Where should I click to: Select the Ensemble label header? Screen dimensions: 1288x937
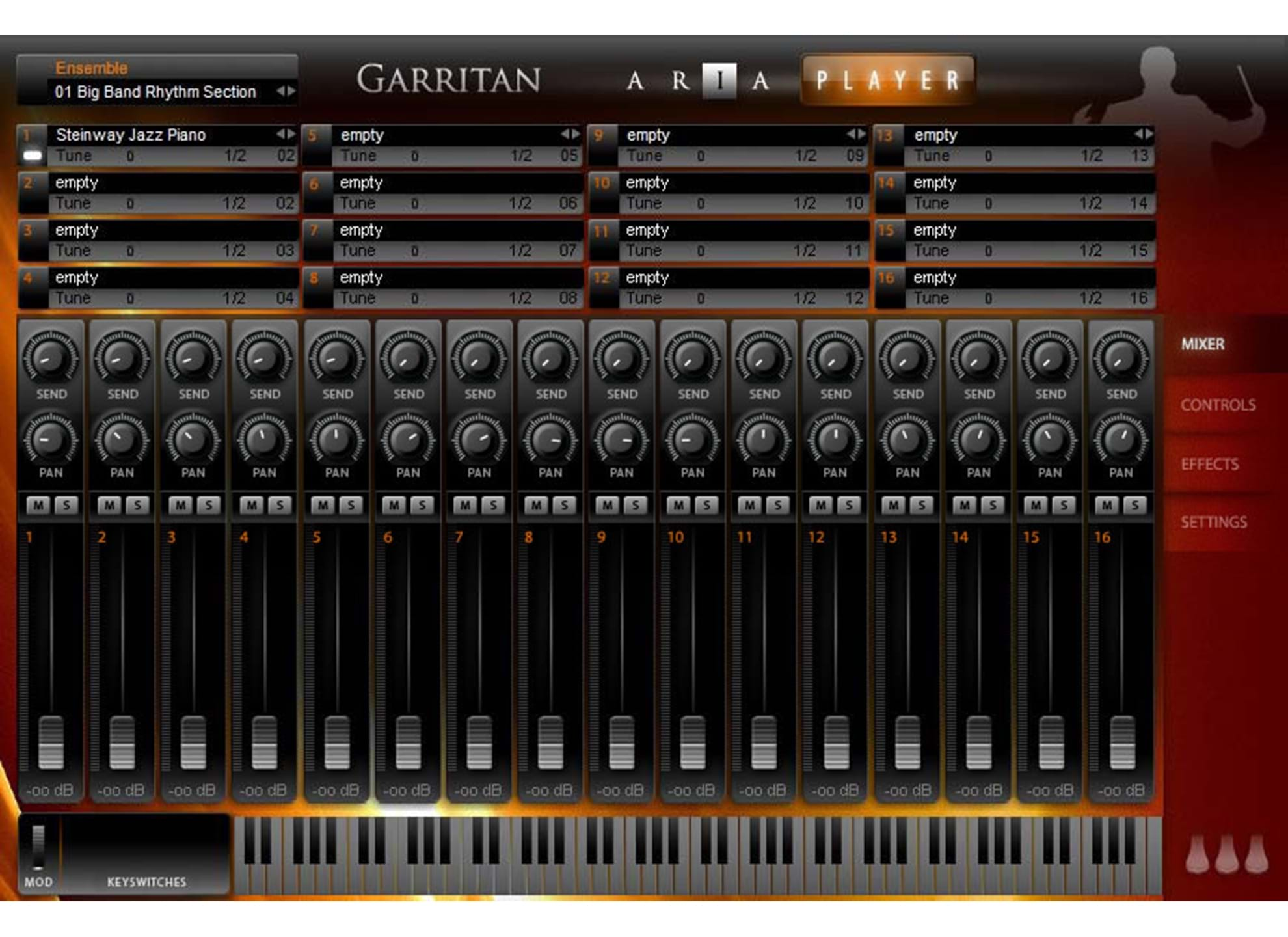(x=91, y=68)
